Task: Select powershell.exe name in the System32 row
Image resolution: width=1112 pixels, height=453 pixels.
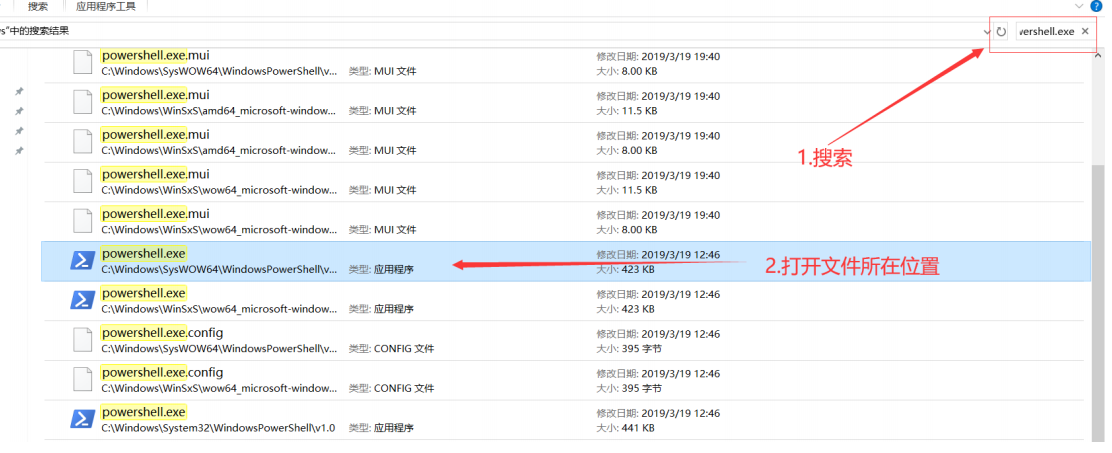Action: 144,412
